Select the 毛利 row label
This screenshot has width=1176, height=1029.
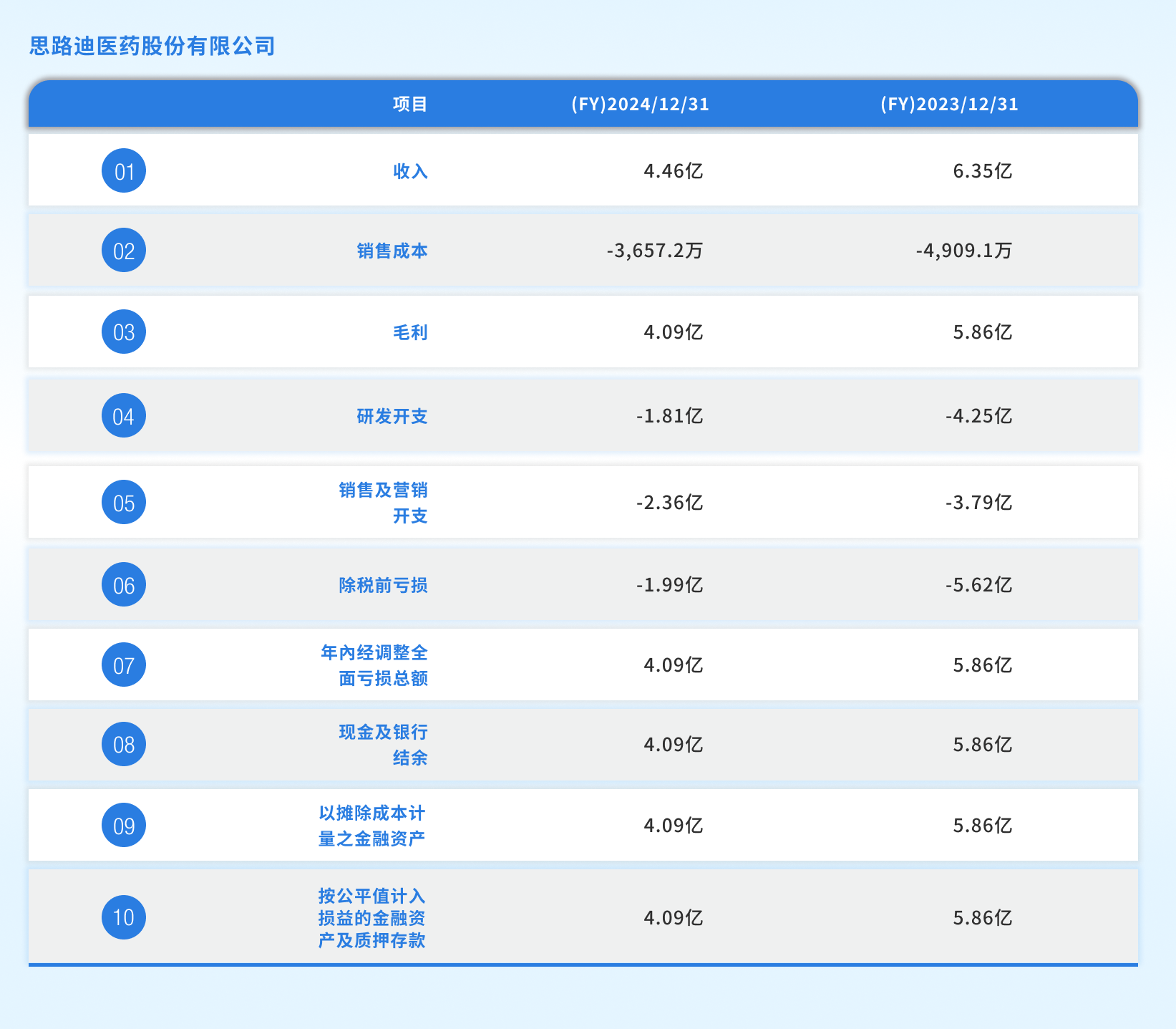pyautogui.click(x=410, y=332)
